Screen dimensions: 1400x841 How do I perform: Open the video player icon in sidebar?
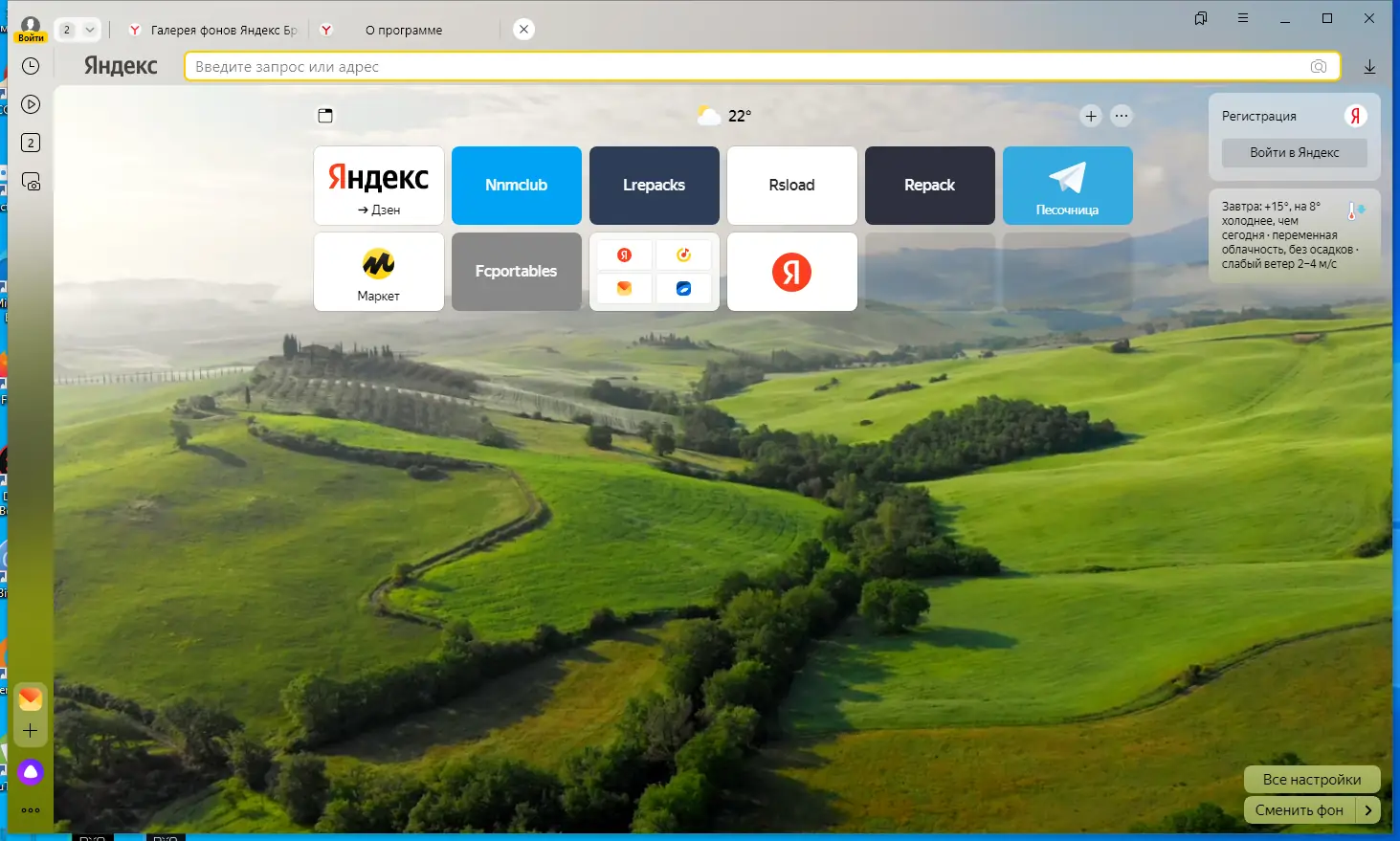(x=31, y=104)
